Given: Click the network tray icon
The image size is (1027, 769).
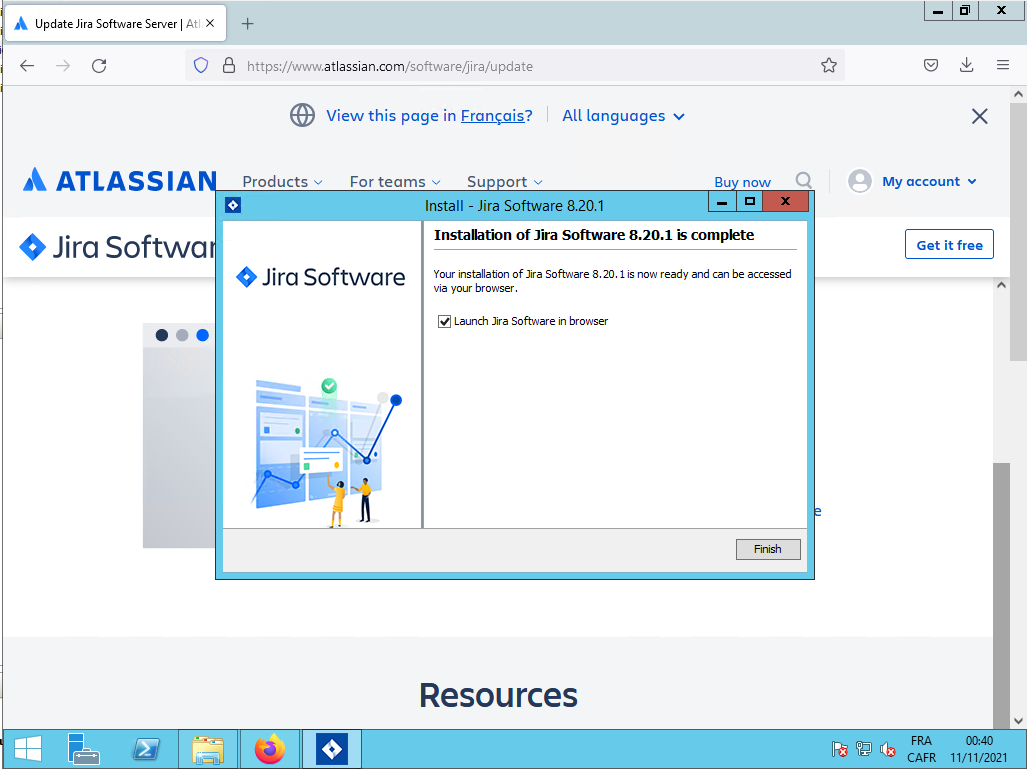Looking at the screenshot, I should (x=864, y=749).
